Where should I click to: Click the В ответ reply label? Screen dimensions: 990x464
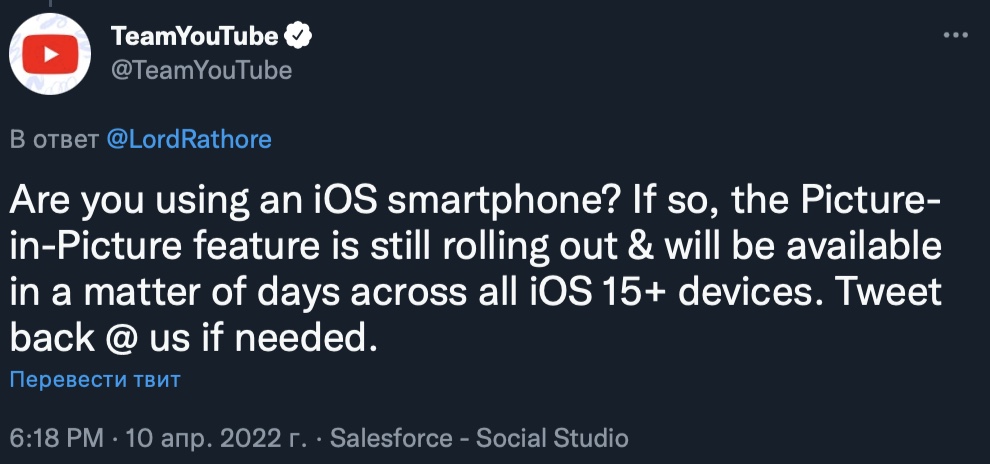tap(54, 139)
